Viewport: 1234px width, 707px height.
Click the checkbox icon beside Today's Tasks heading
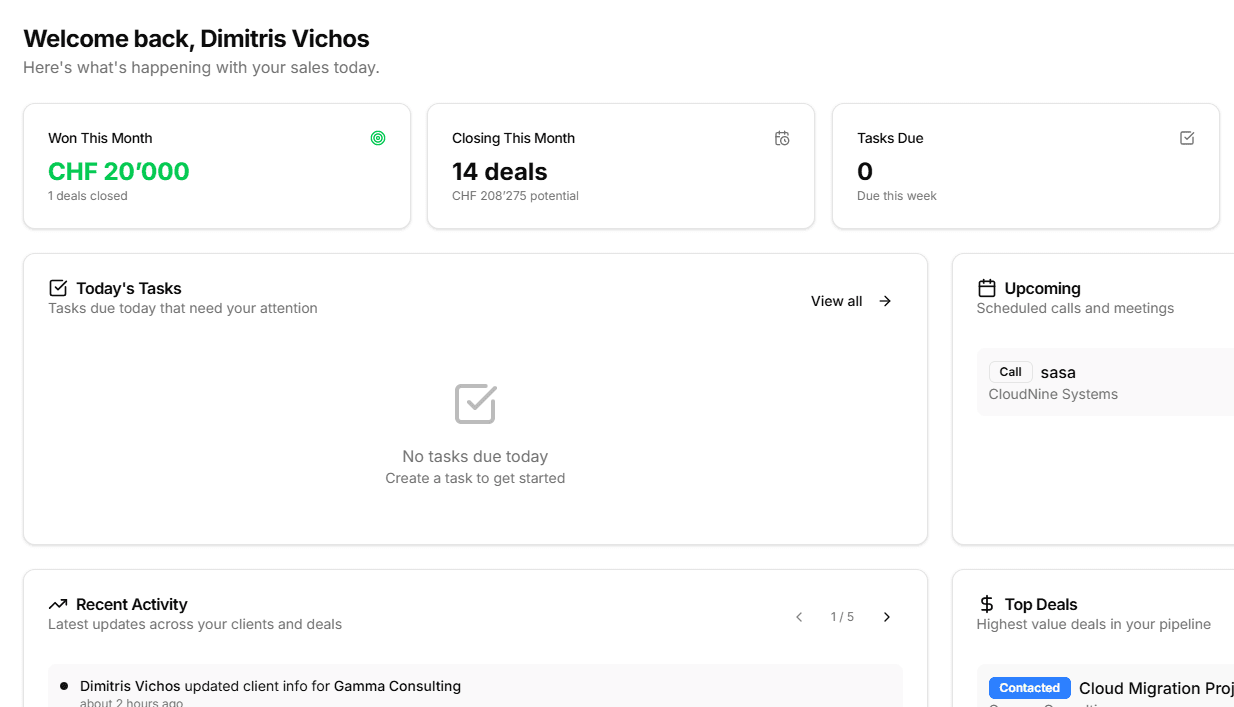point(58,287)
